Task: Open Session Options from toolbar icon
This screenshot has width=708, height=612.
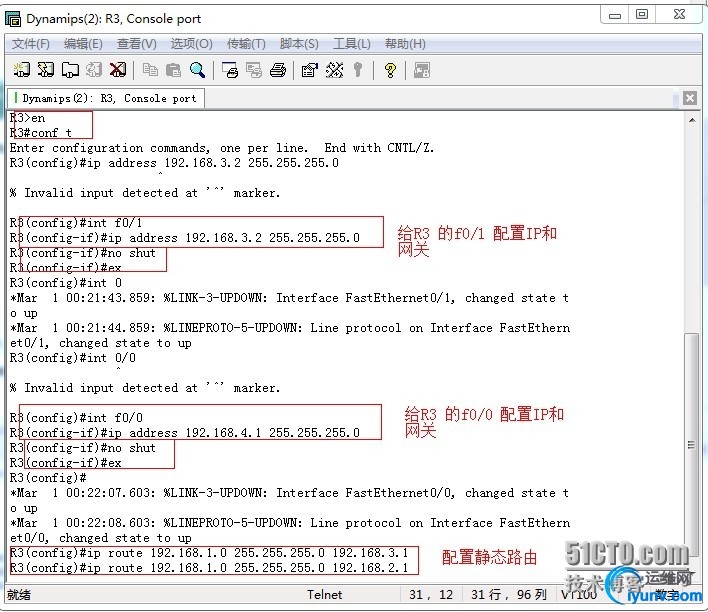Action: click(310, 70)
